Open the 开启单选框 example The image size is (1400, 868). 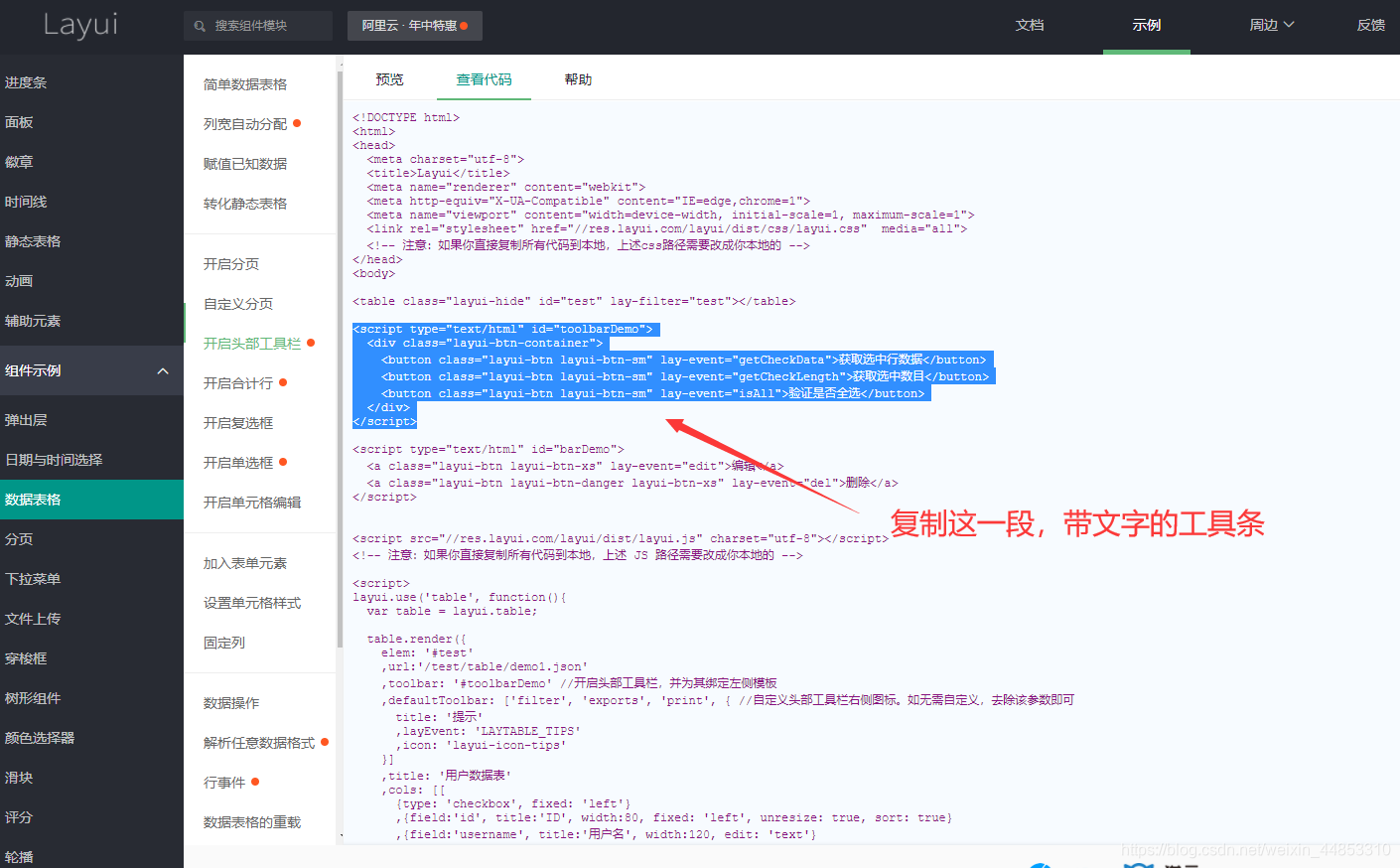pyautogui.click(x=238, y=463)
